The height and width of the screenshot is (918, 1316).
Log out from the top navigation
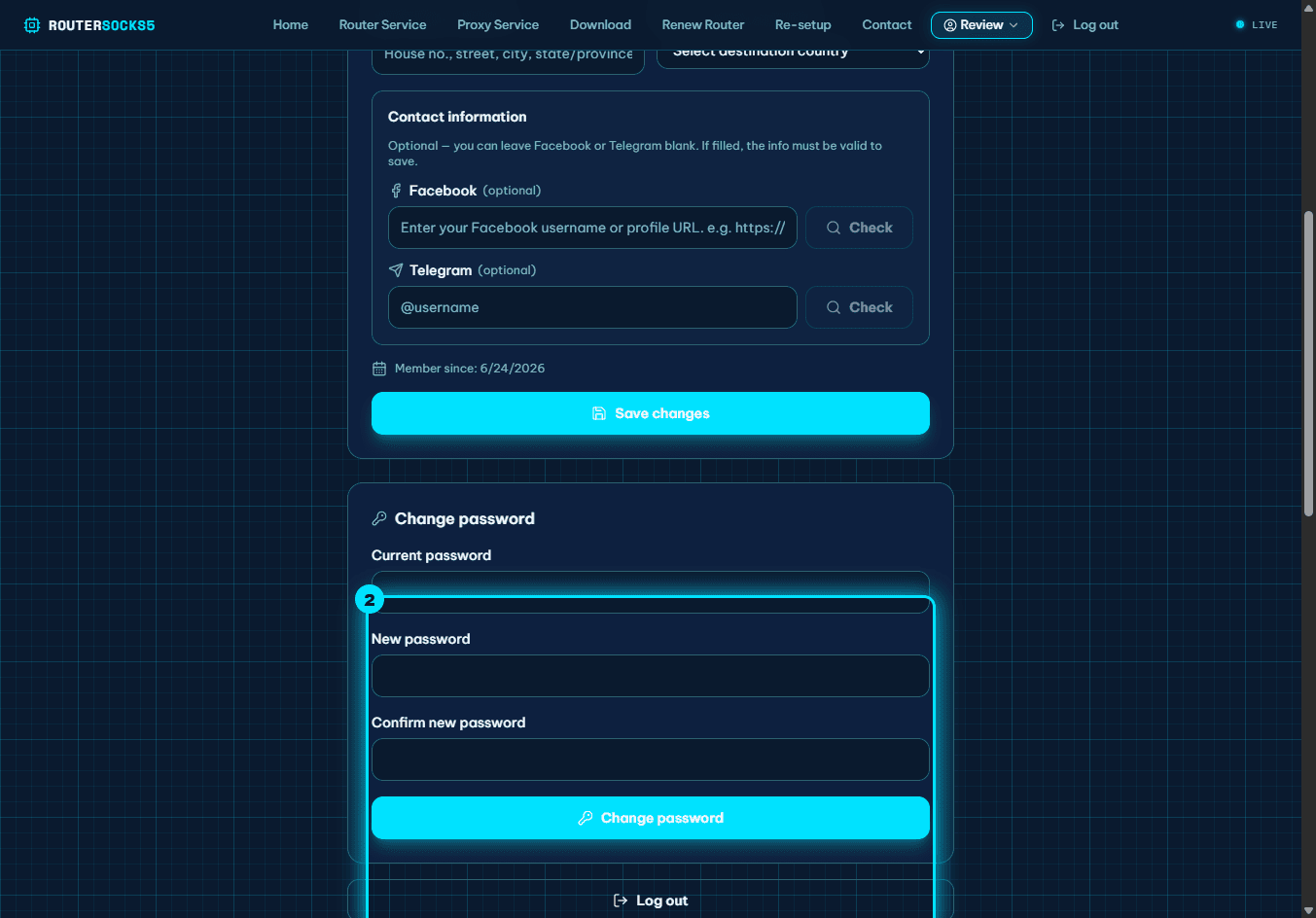point(1085,25)
